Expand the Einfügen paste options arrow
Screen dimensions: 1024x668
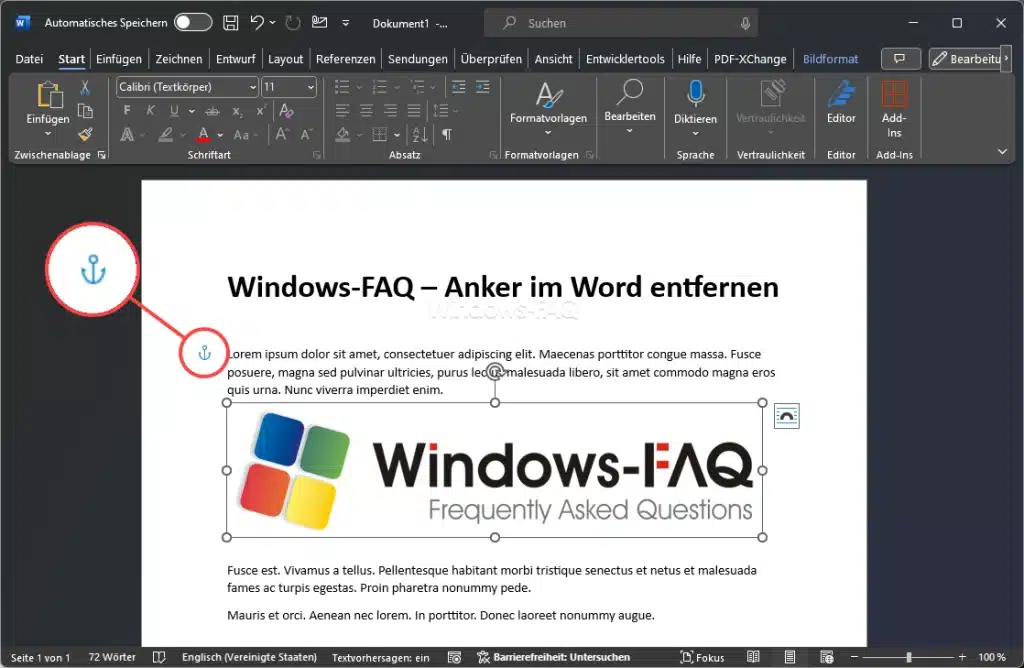coord(48,134)
